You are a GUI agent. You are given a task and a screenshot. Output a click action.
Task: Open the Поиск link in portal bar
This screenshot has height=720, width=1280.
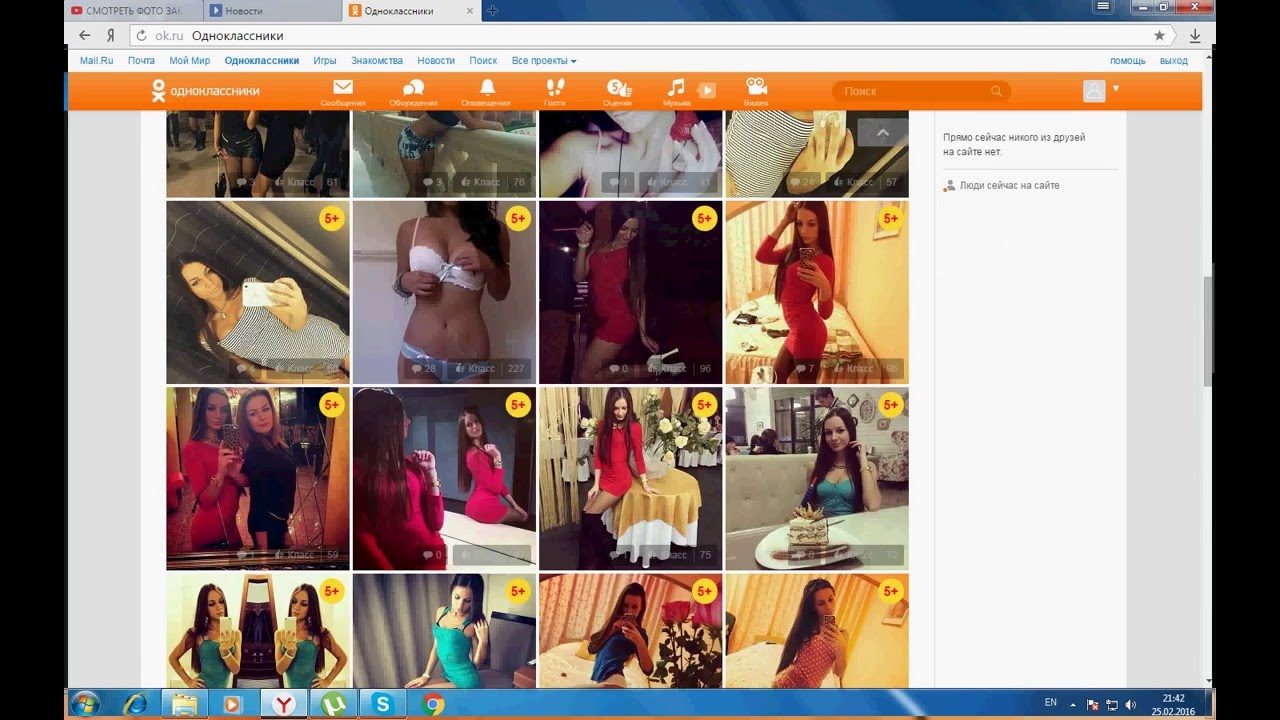coord(483,61)
